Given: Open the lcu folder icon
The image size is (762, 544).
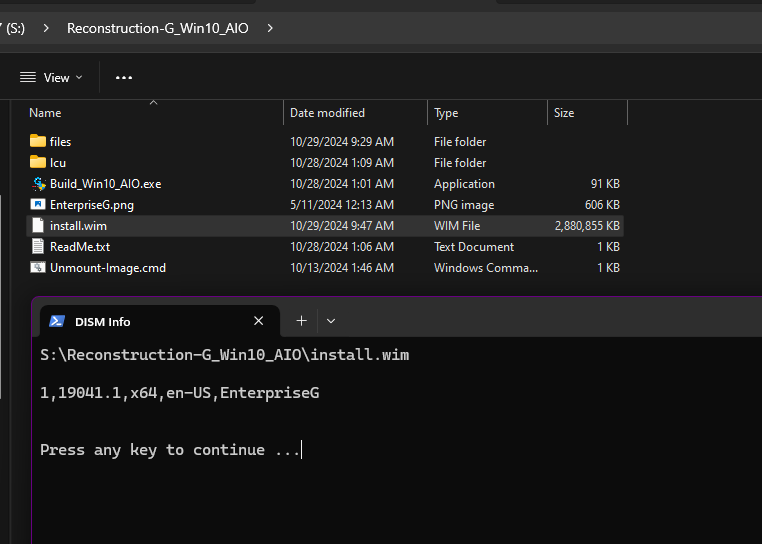Looking at the screenshot, I should [37, 162].
